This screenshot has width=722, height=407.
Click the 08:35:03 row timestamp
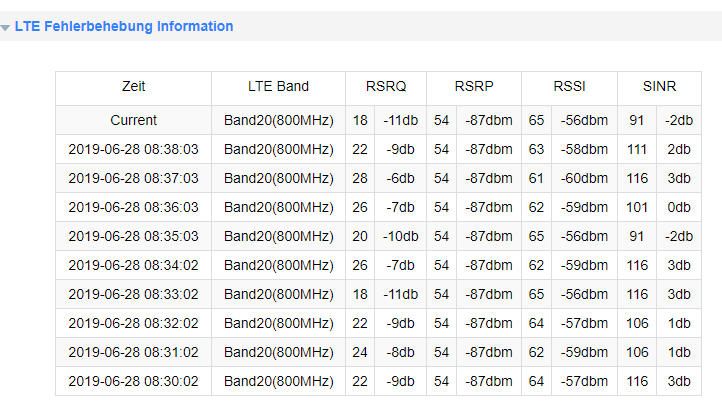click(x=134, y=236)
